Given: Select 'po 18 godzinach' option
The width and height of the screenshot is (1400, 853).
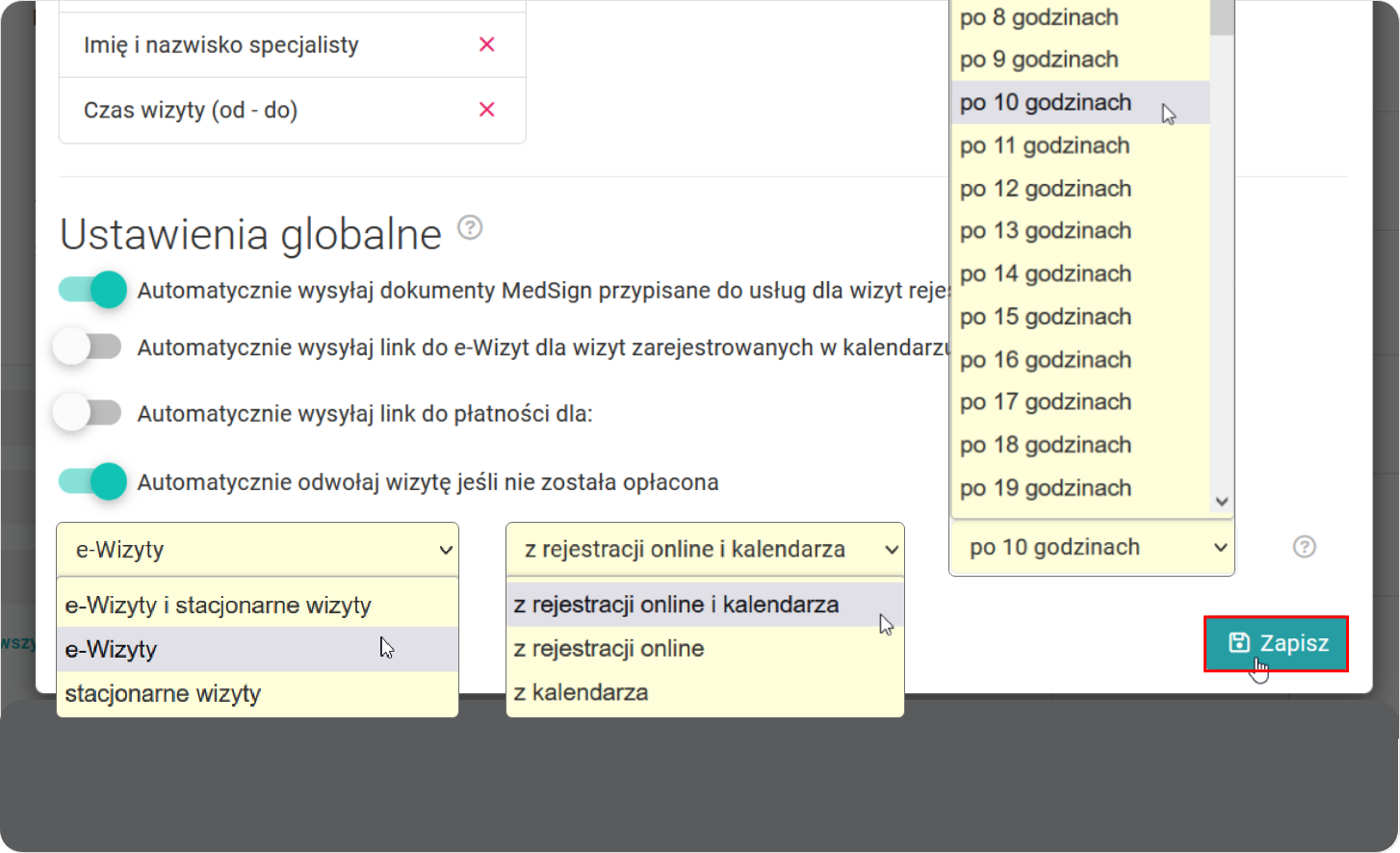Looking at the screenshot, I should pyautogui.click(x=1080, y=446).
